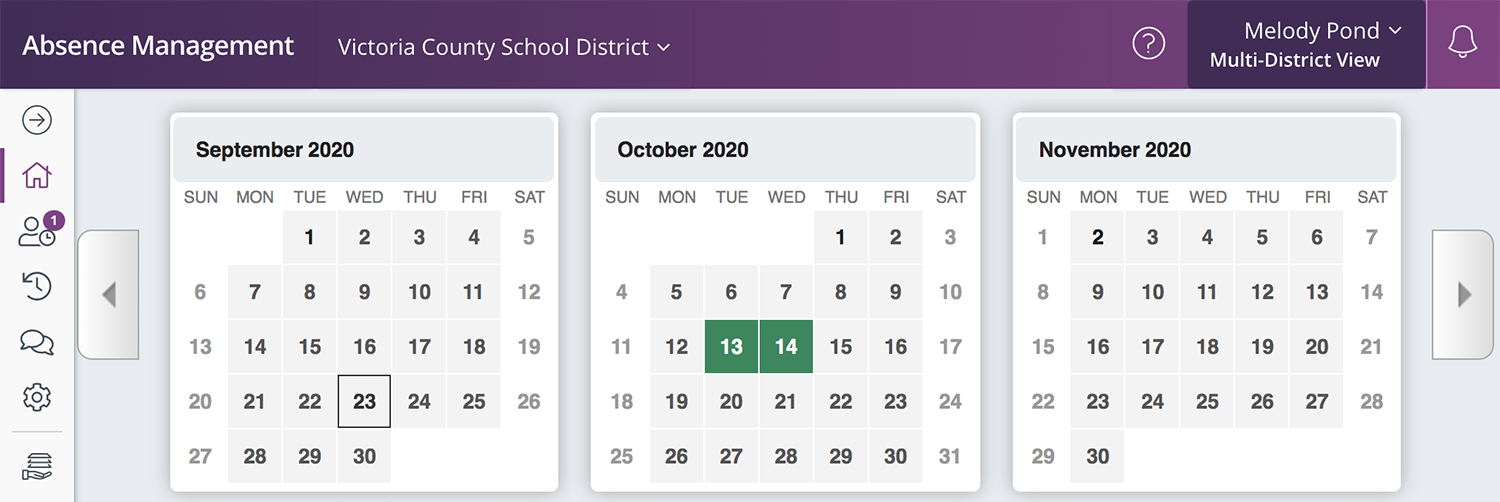
Task: Open the notifications bell icon
Action: [1463, 44]
